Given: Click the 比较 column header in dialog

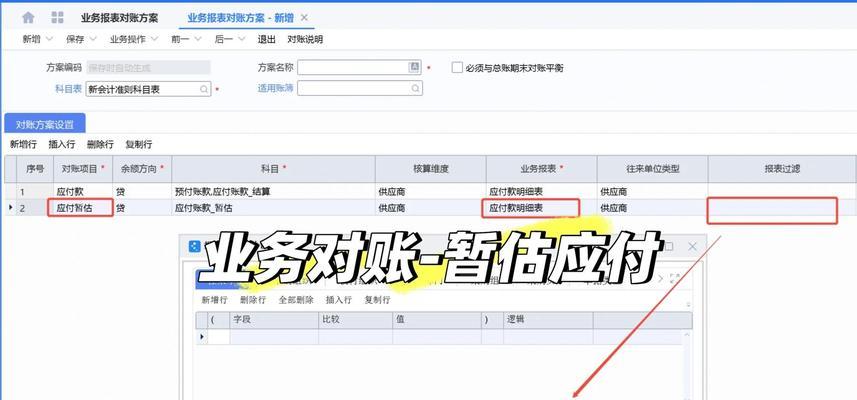Looking at the screenshot, I should [x=355, y=320].
